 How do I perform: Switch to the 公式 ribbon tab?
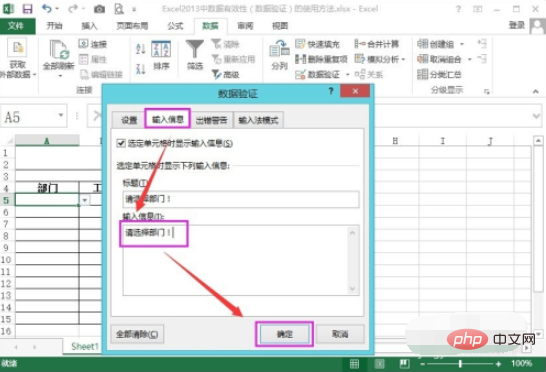point(175,26)
